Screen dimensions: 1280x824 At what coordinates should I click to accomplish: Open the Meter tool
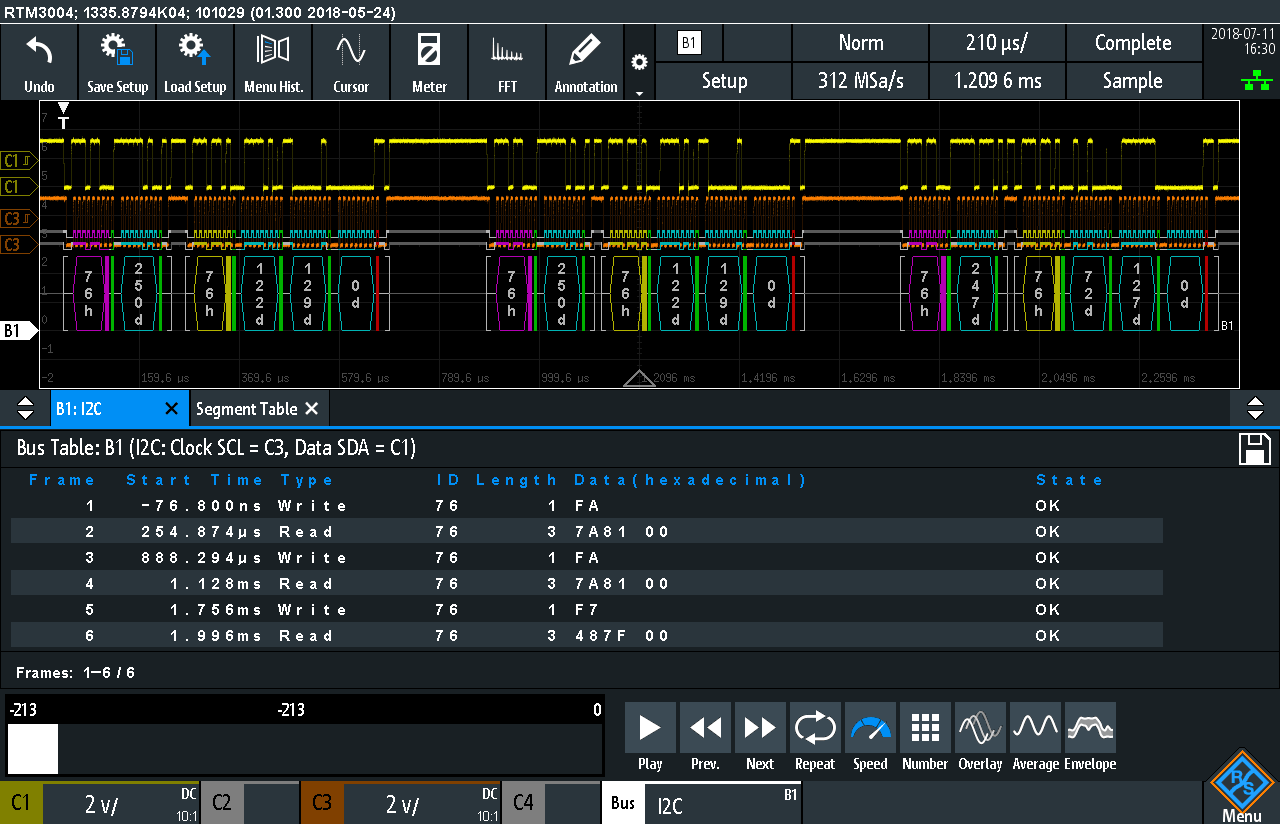[429, 62]
